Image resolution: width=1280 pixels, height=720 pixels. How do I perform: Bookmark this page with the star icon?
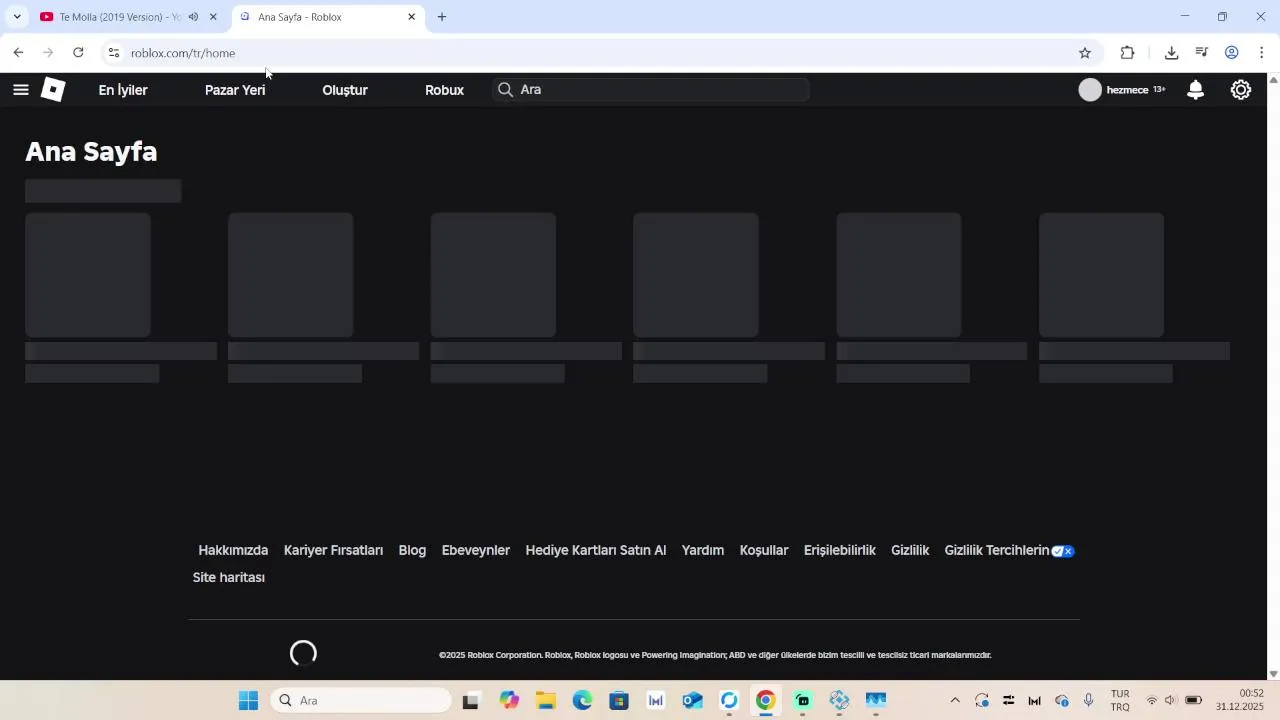[x=1085, y=53]
